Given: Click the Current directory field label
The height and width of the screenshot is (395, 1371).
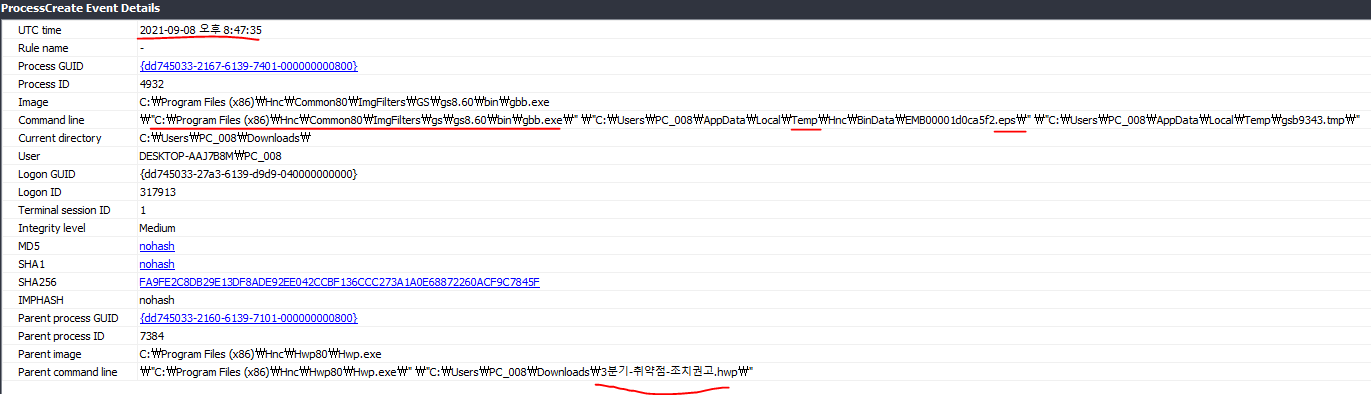Looking at the screenshot, I should tap(60, 138).
